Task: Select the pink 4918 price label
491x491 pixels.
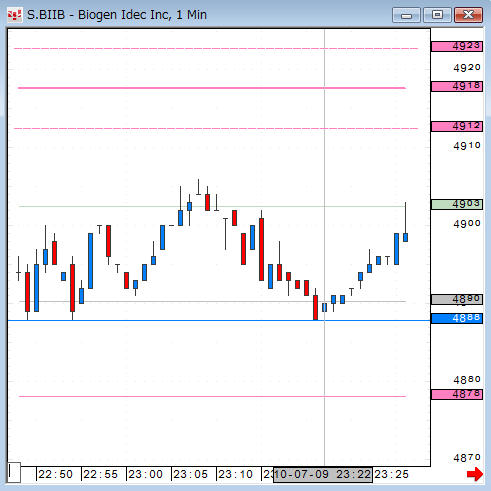Action: pos(457,86)
